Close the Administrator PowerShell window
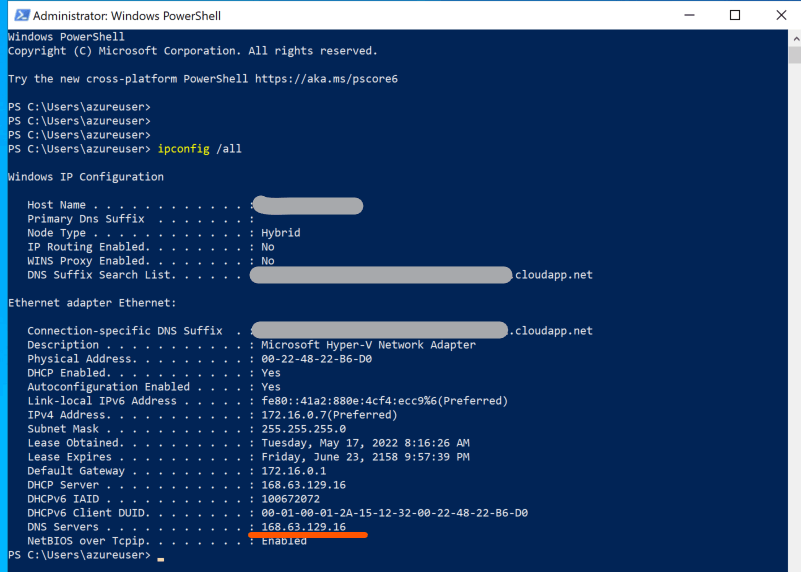 (781, 15)
